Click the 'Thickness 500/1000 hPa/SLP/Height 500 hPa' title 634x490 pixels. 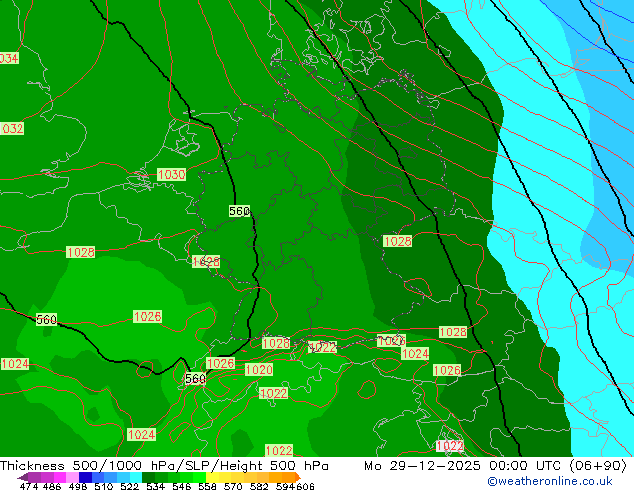[x=164, y=466]
